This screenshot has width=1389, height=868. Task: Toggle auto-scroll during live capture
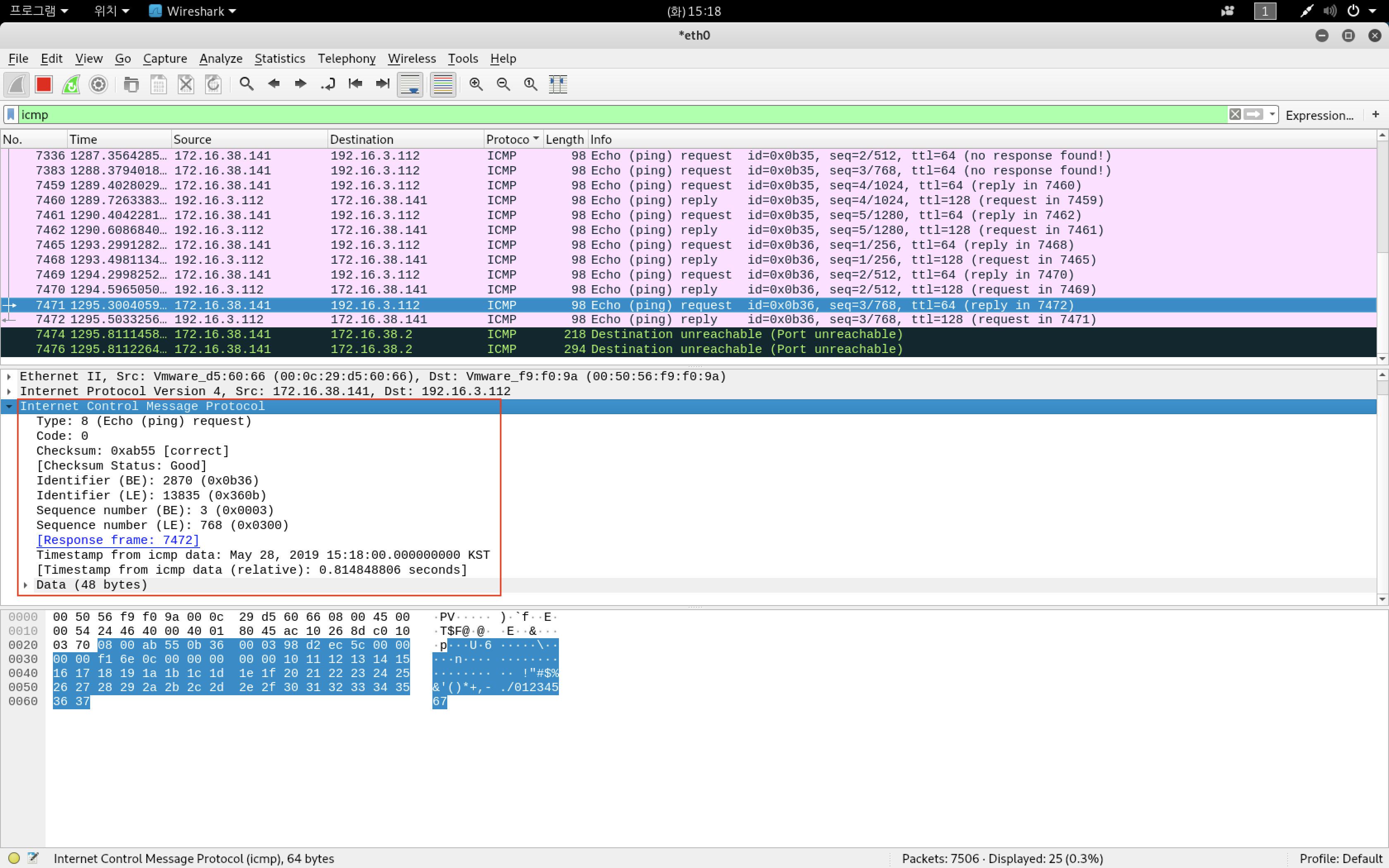click(x=410, y=84)
